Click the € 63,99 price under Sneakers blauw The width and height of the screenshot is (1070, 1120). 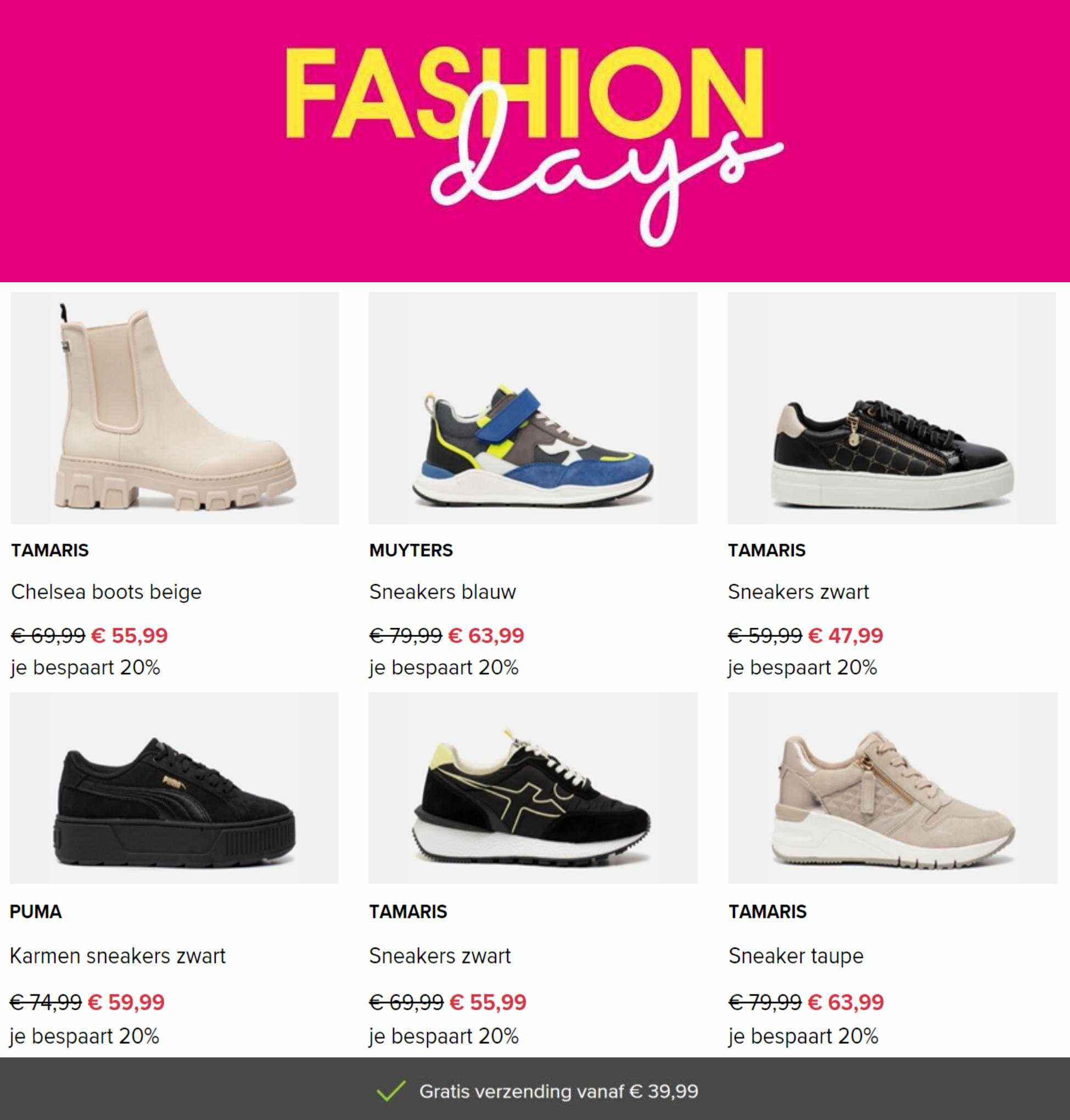coord(486,635)
